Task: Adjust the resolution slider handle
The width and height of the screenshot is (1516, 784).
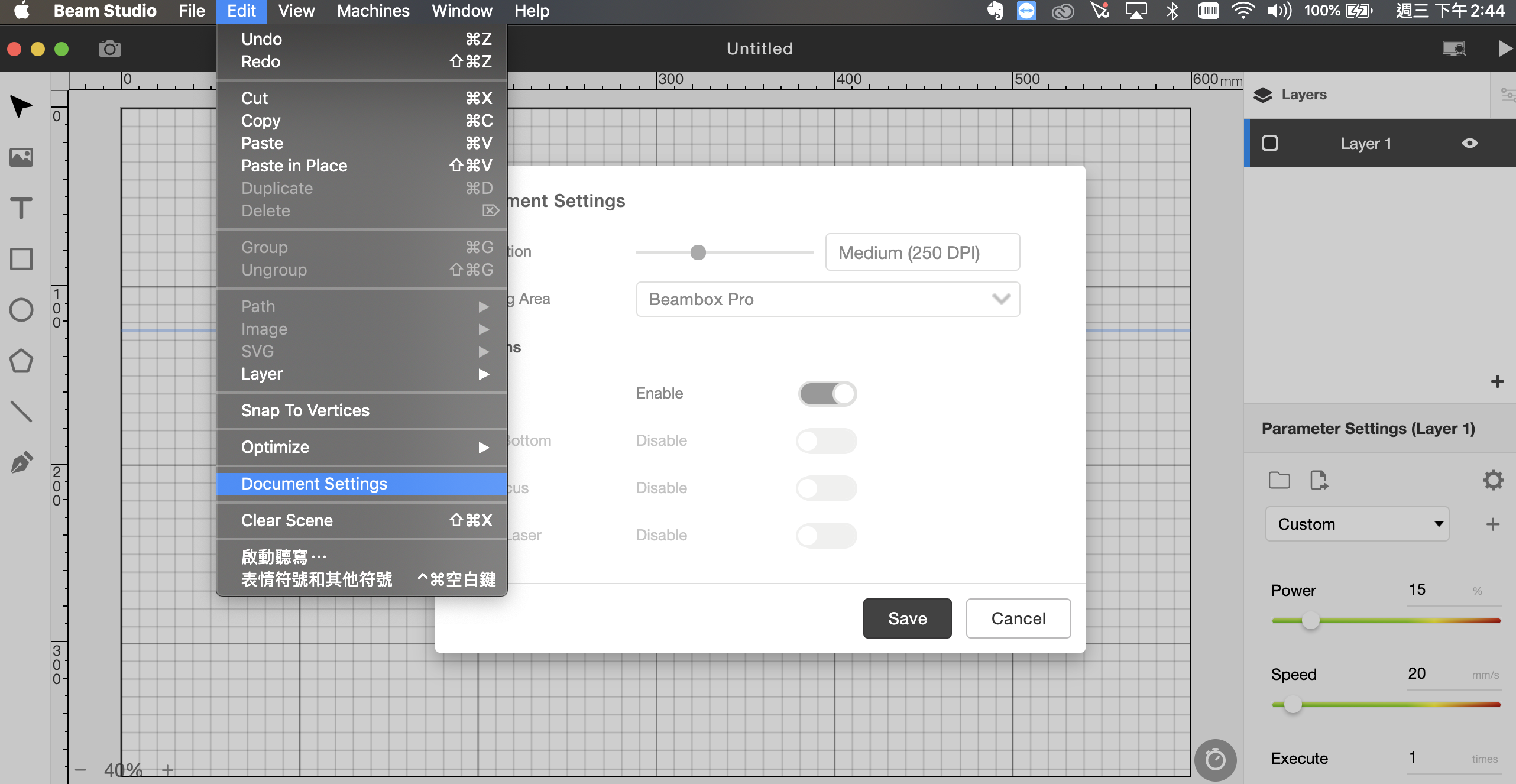Action: pyautogui.click(x=698, y=252)
